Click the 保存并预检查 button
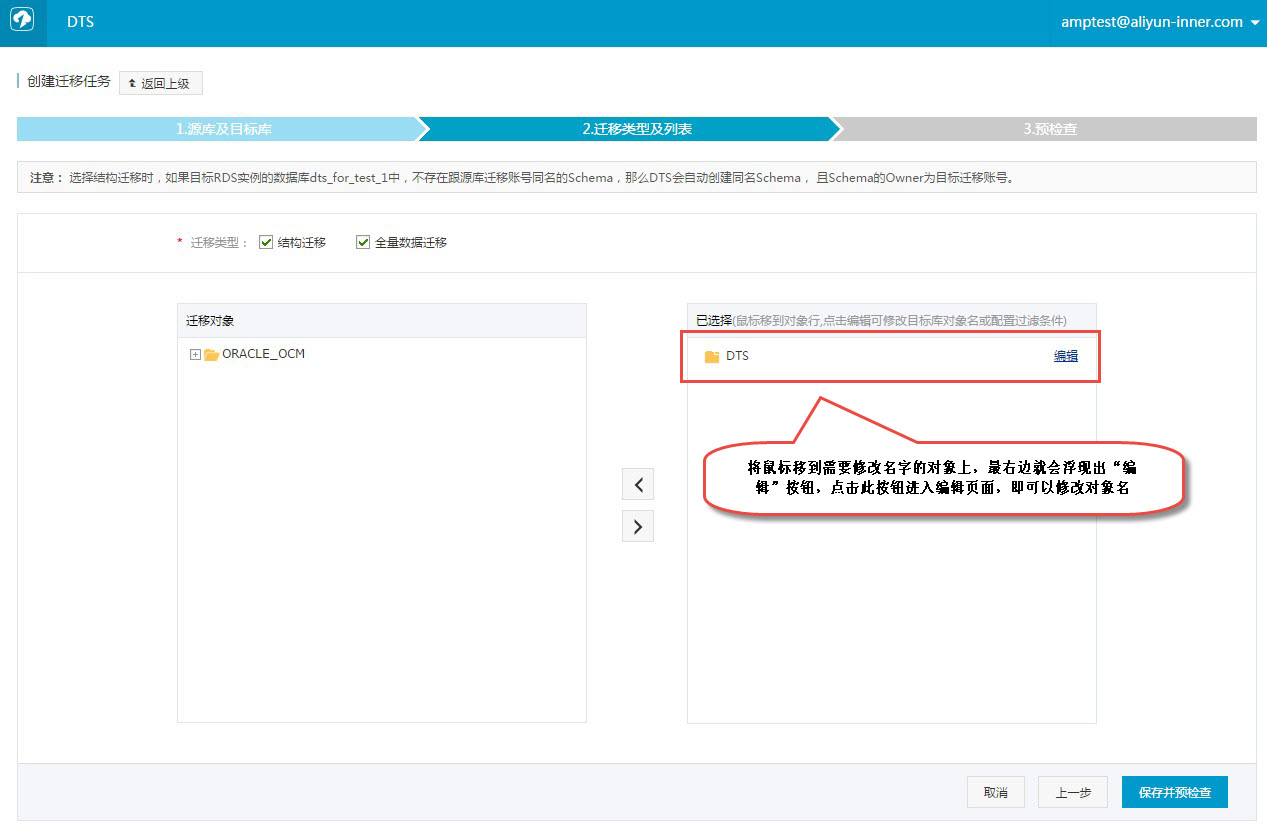 point(1175,791)
